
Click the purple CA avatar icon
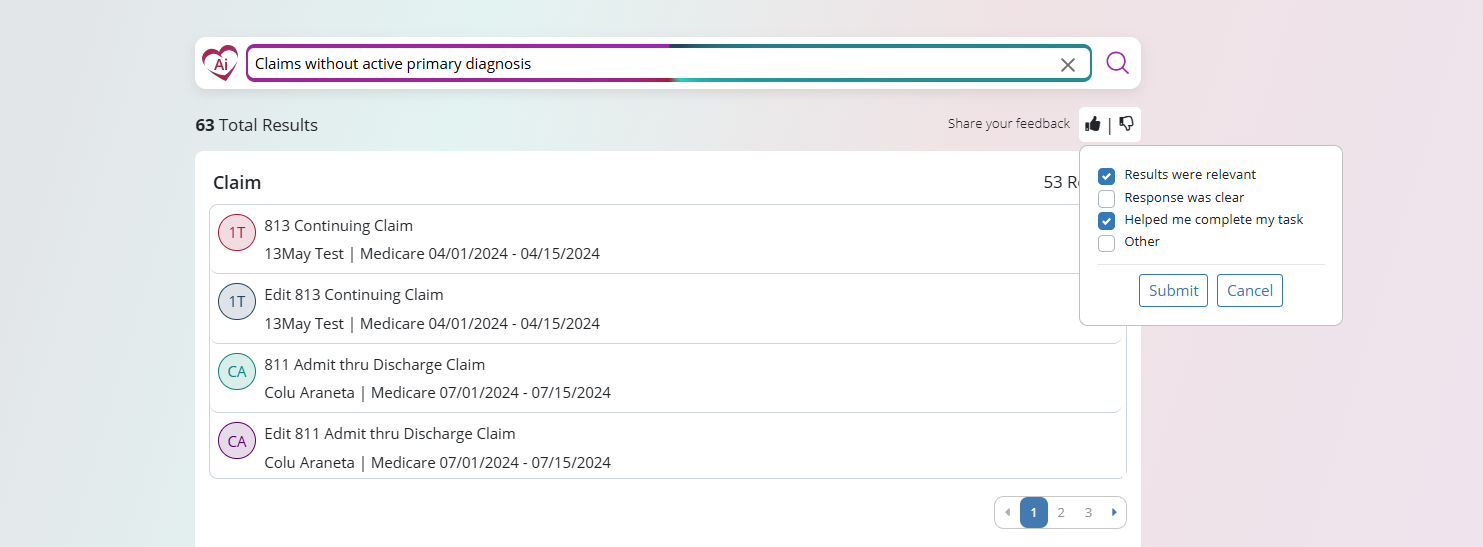237,441
